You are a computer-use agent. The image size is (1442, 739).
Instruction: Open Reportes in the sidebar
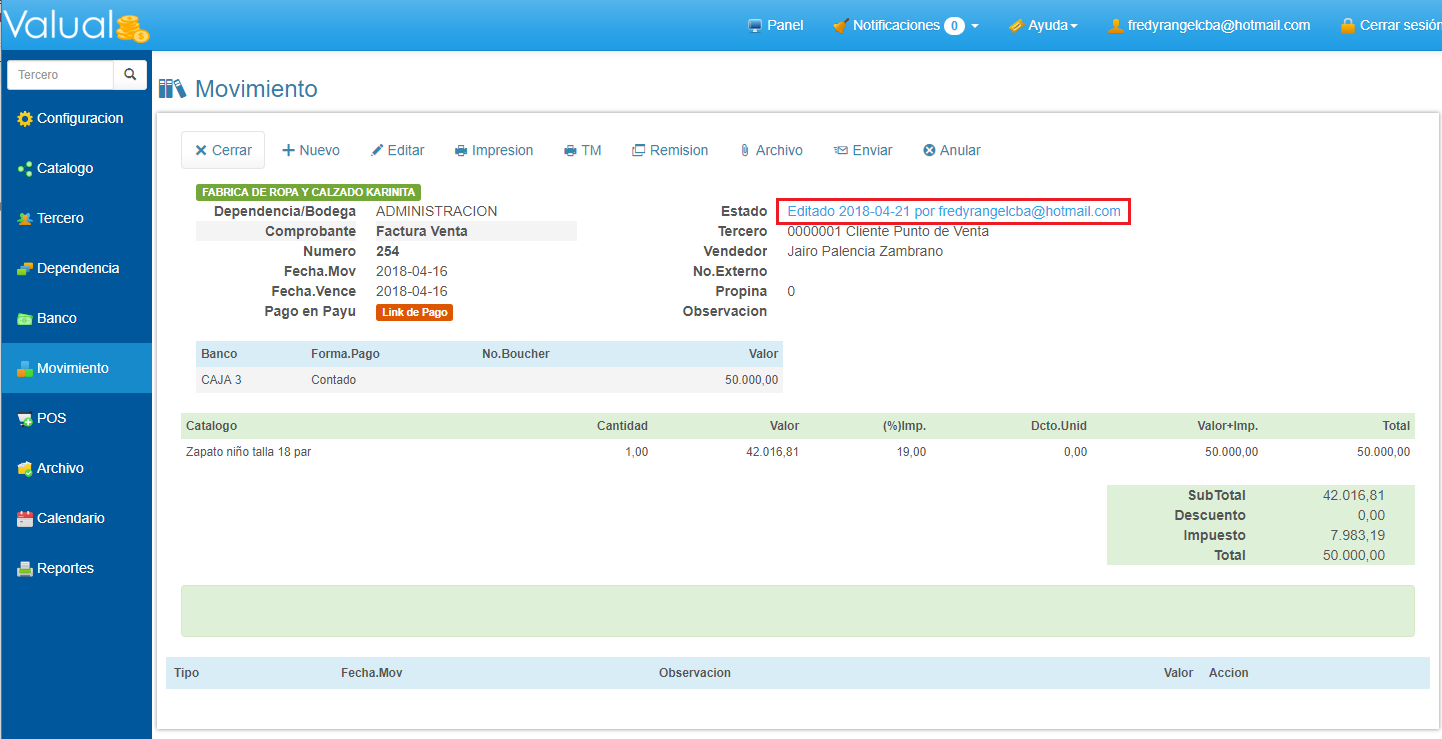click(x=65, y=568)
